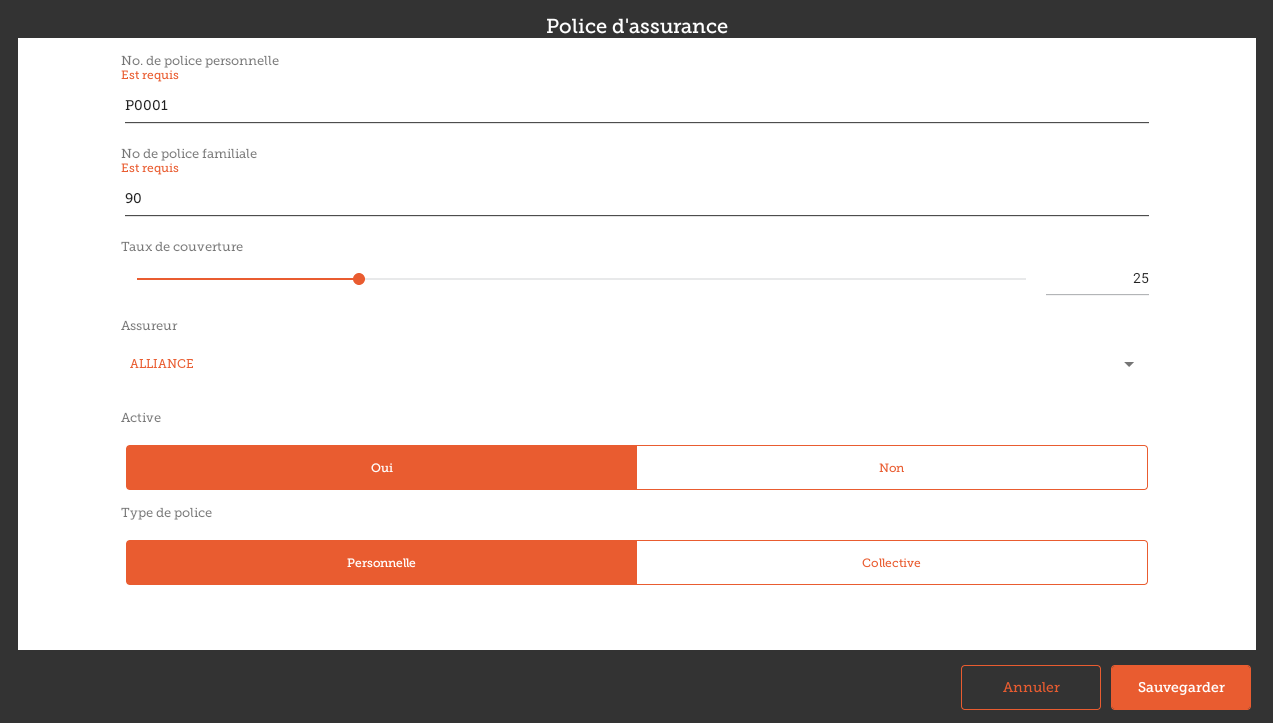Click the 'Taux de couverture' label

pyautogui.click(x=182, y=247)
